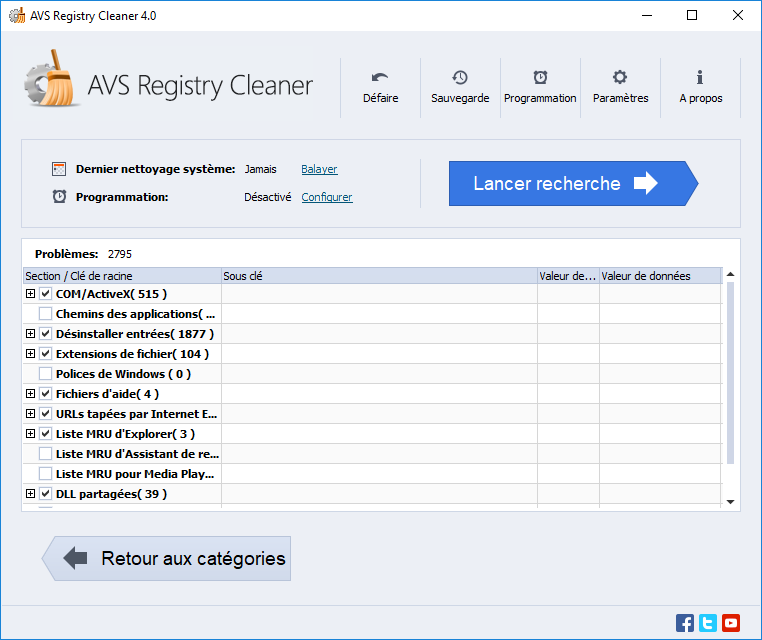Click the AVS Registry Cleaner broom logo
This screenshot has width=762, height=640.
[51, 79]
